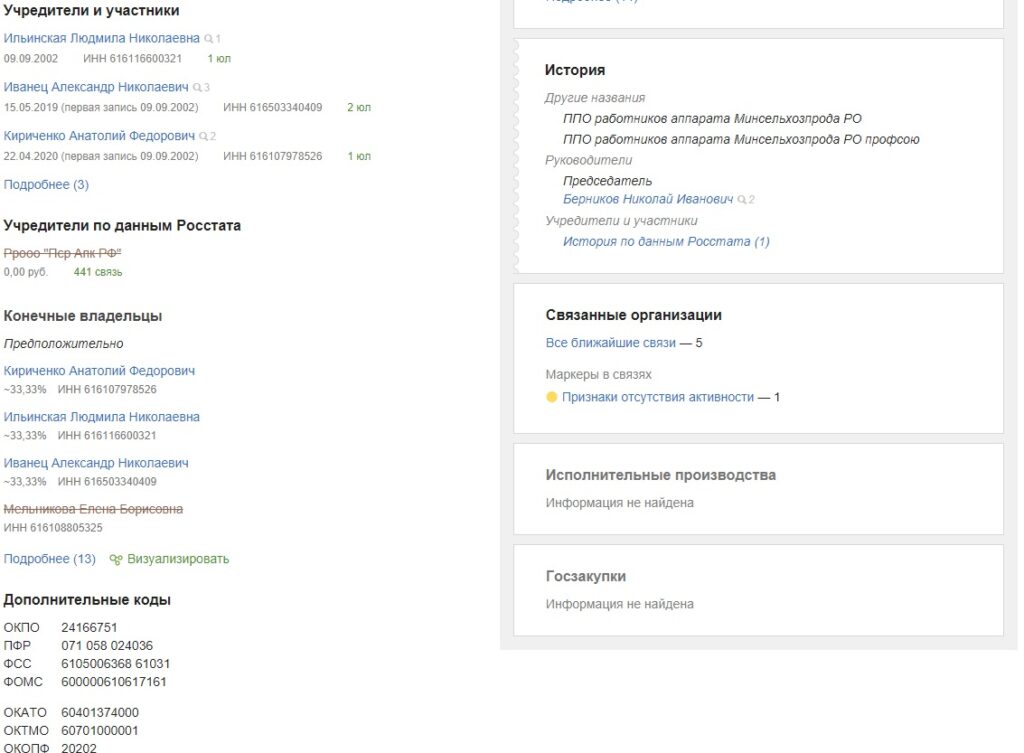This screenshot has height=753, width=1024.
Task: Select ОКТМО code 60701000001
Action: [99, 731]
